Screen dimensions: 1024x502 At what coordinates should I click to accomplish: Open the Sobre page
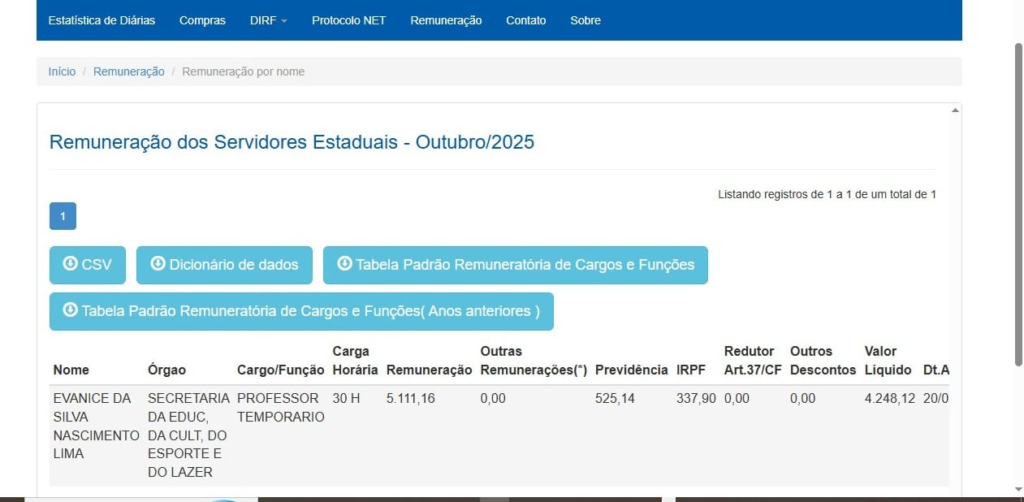pos(585,20)
